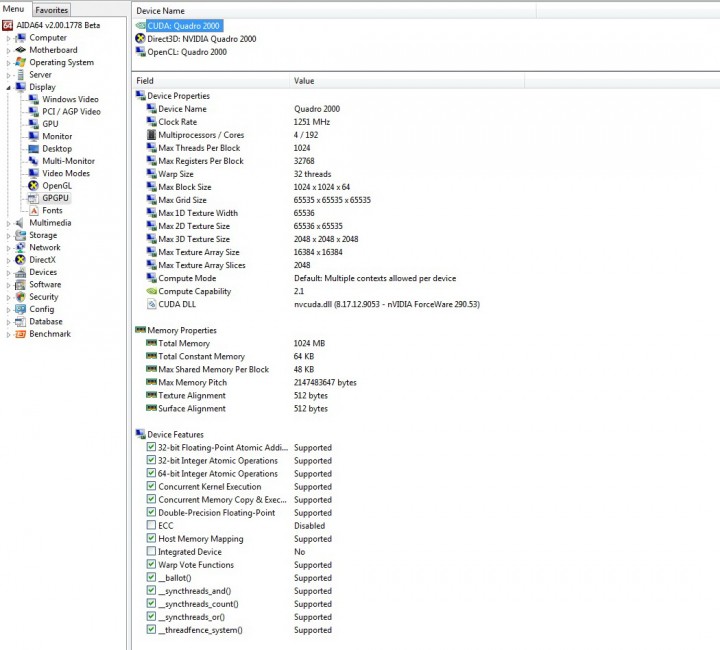Click the Field column header
This screenshot has height=650, width=720.
pyautogui.click(x=211, y=81)
